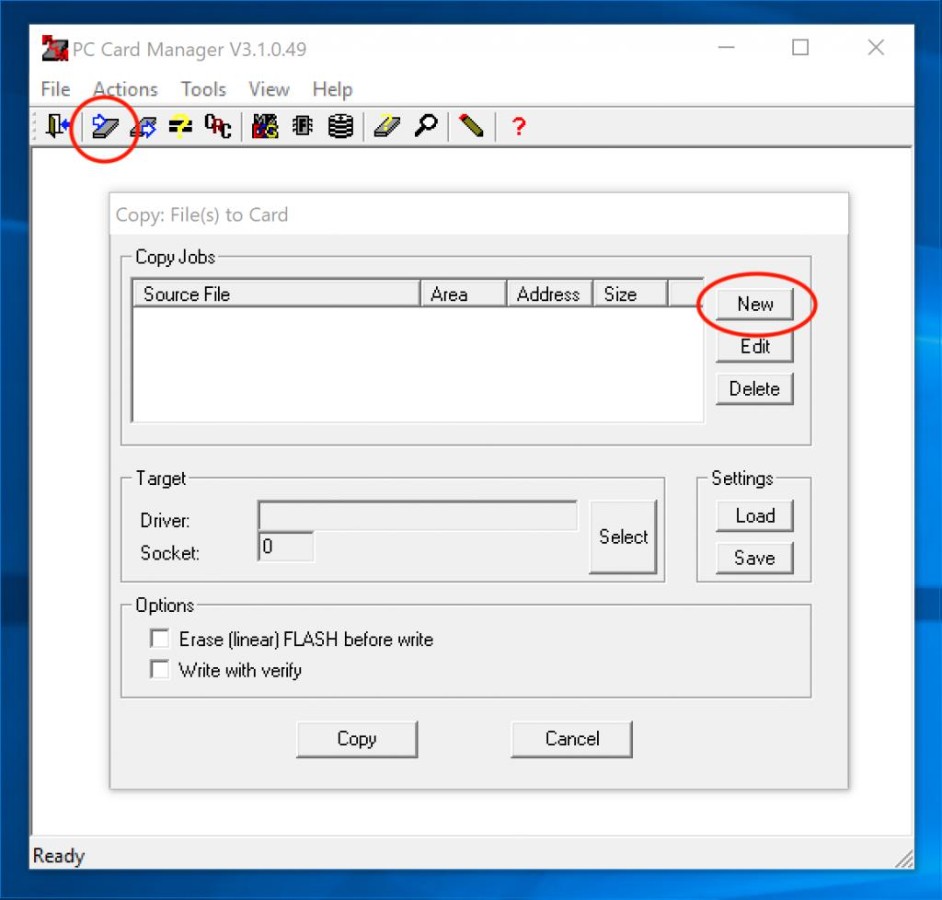Click the Size column header
The width and height of the screenshot is (942, 900).
point(630,294)
